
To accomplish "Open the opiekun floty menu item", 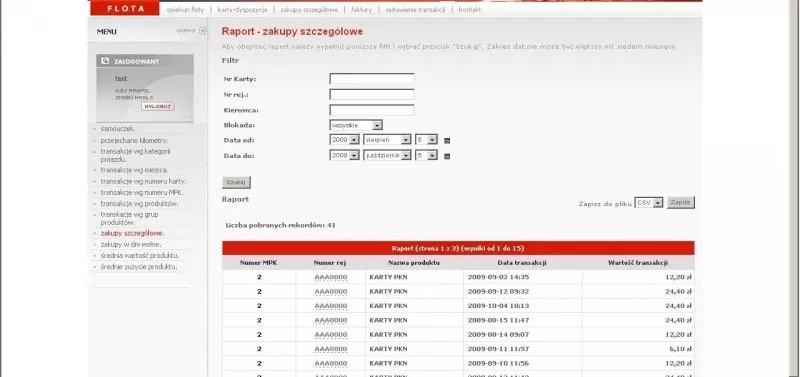I will 185,10.
